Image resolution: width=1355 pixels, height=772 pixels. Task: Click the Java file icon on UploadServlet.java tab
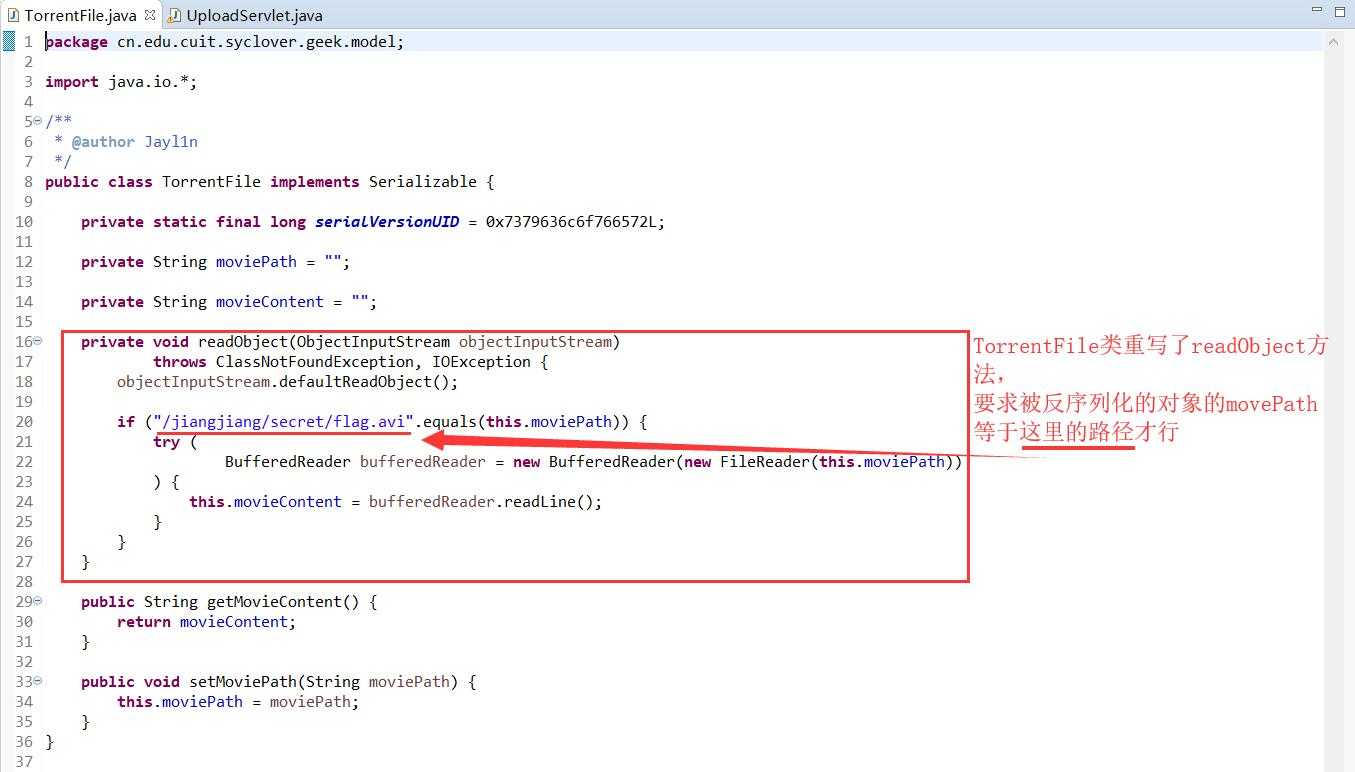pos(175,15)
